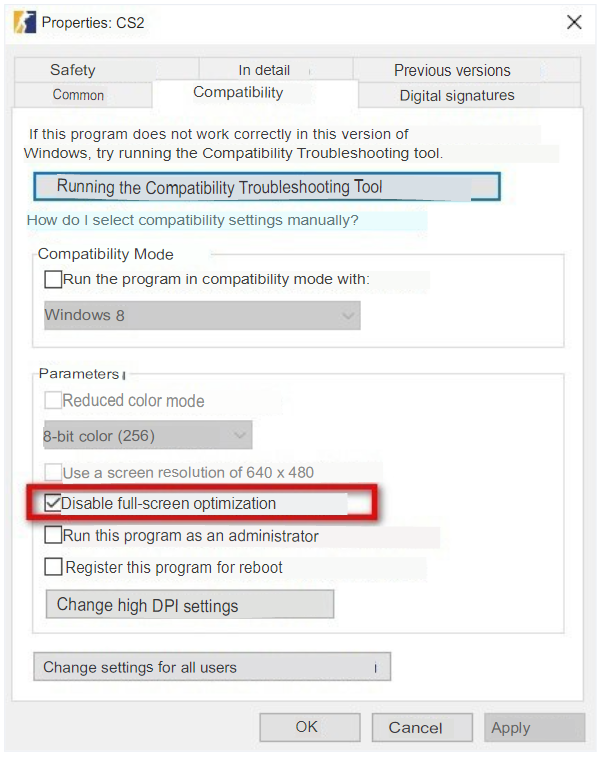600x757 pixels.
Task: Go to the Previous versions tab
Action: pos(452,70)
